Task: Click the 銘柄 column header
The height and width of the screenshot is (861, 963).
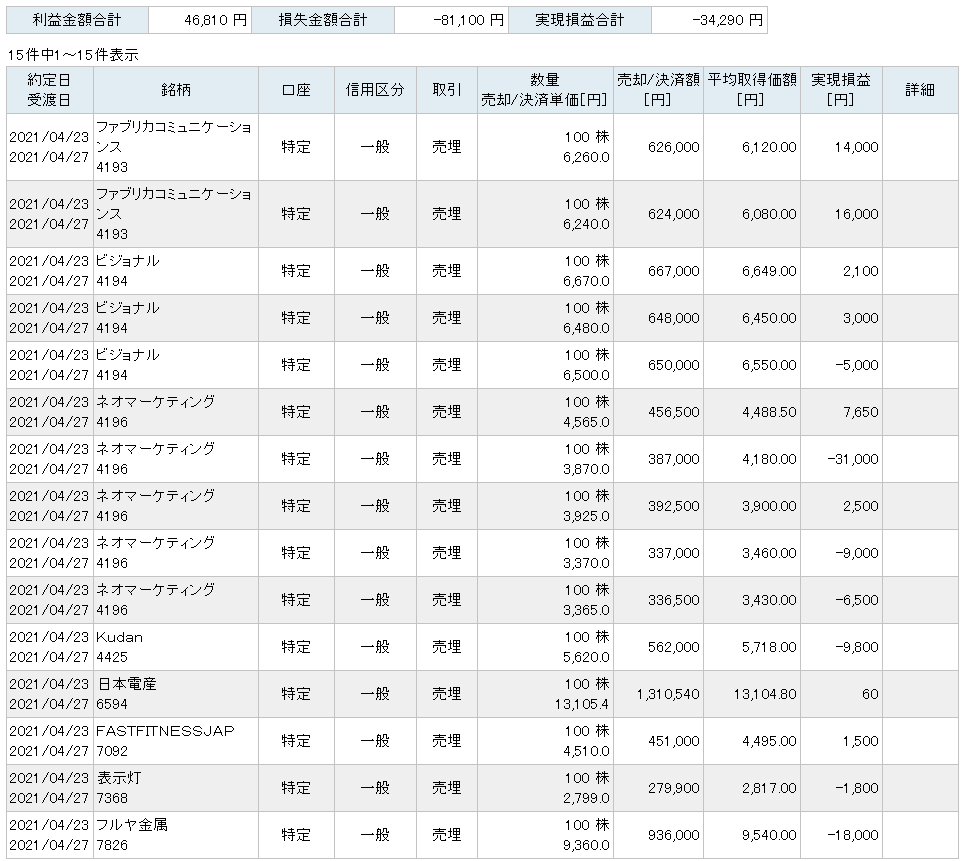Action: 176,90
